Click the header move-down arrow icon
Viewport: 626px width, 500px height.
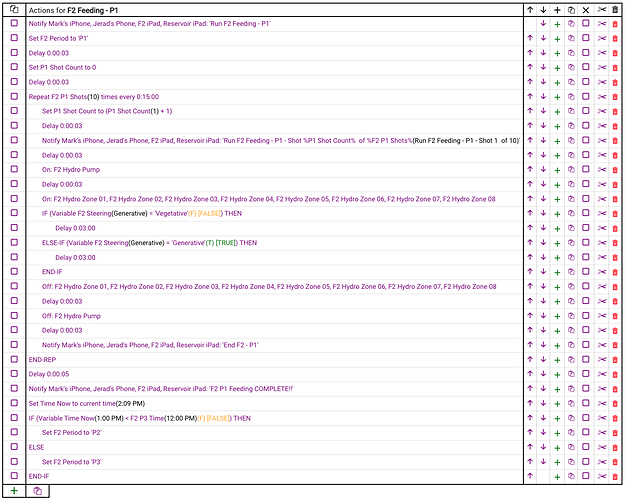click(x=543, y=10)
